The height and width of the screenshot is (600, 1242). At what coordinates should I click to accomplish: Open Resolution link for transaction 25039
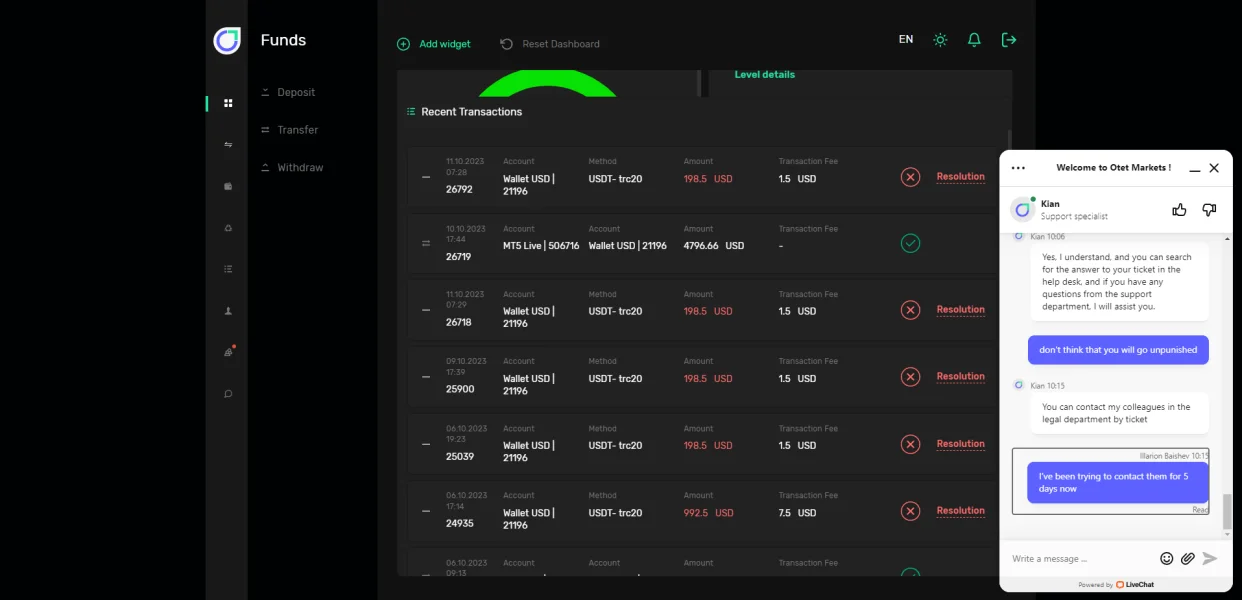961,444
